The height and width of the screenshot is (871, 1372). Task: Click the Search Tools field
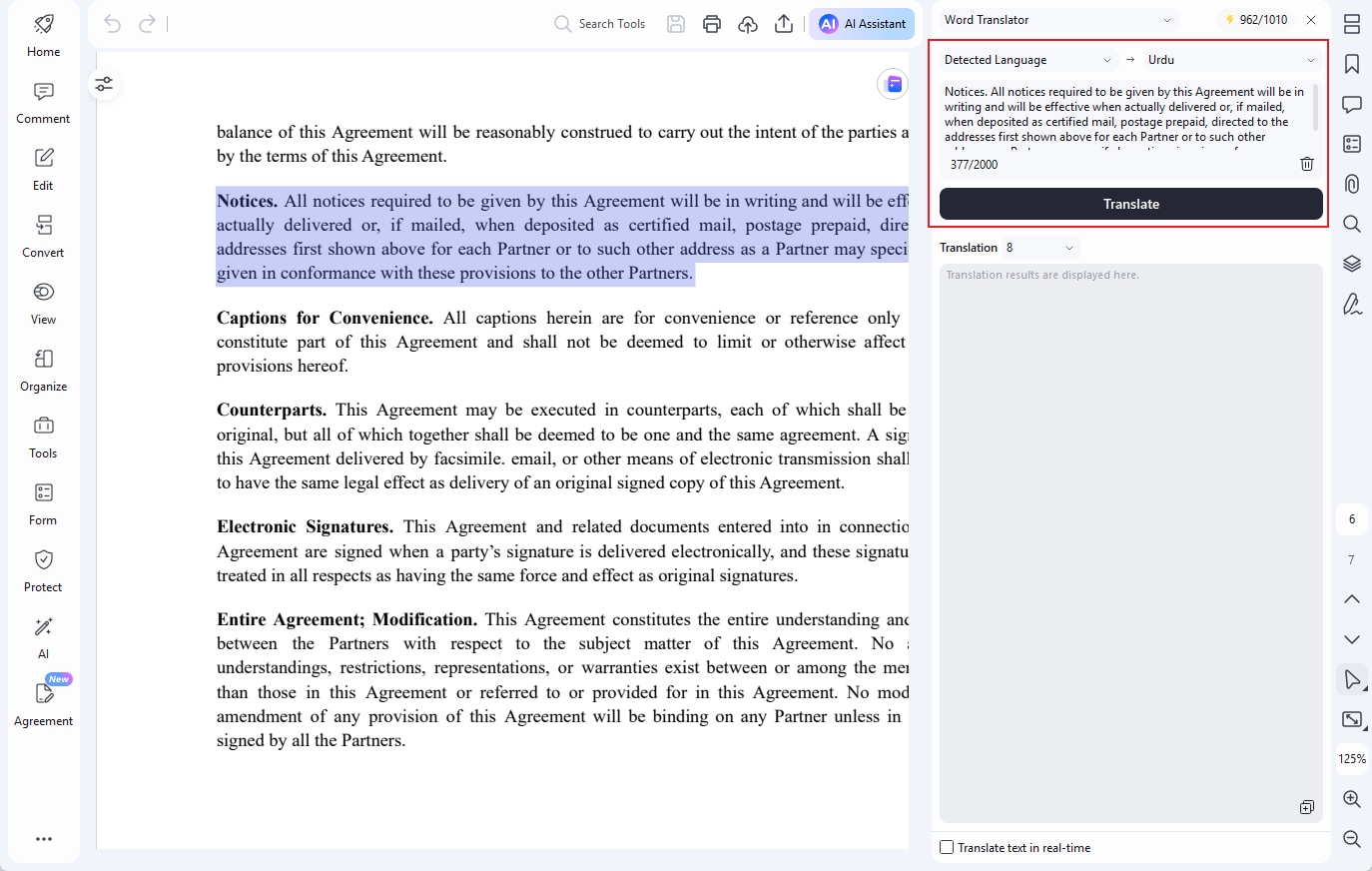pyautogui.click(x=600, y=24)
